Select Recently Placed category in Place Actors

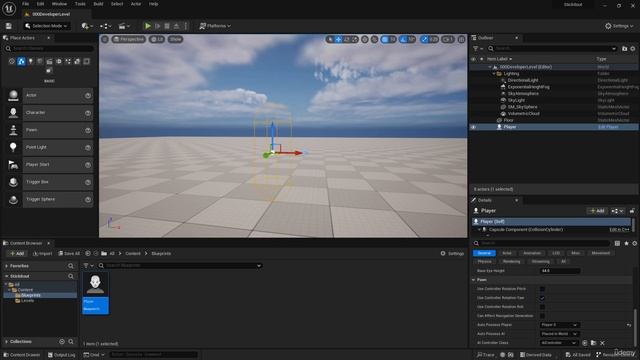[x=12, y=61]
